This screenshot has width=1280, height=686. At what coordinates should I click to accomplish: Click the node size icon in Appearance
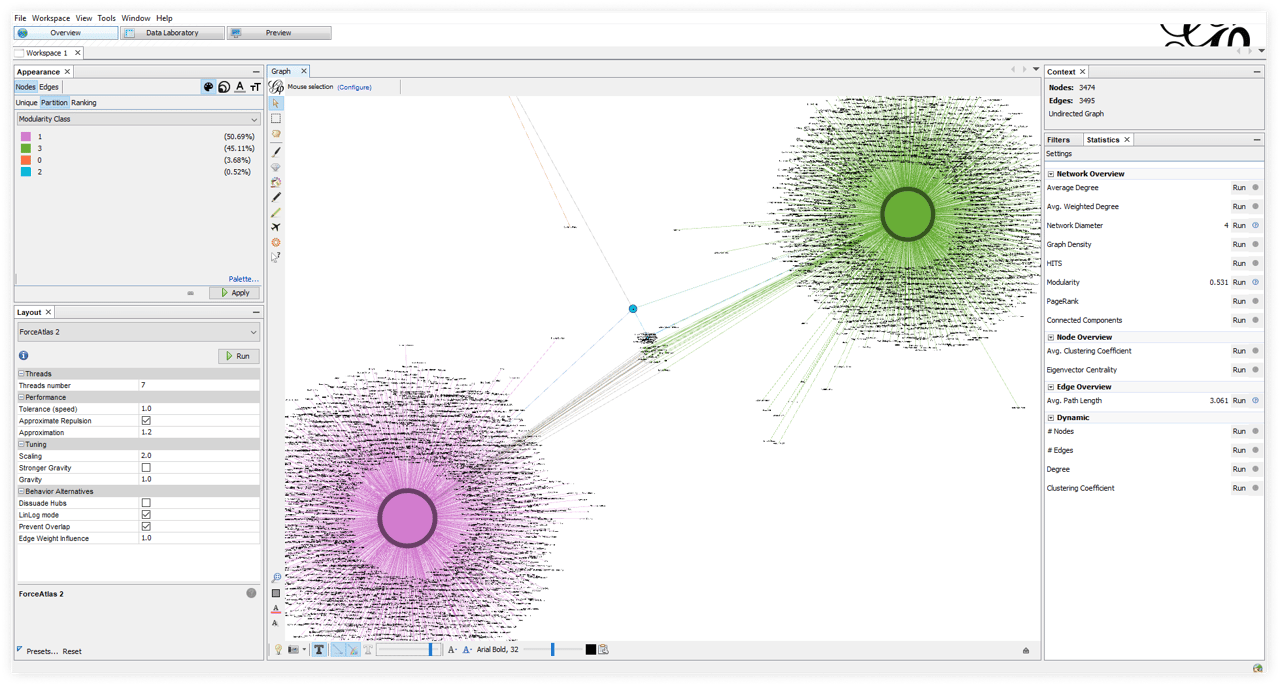pyautogui.click(x=224, y=87)
